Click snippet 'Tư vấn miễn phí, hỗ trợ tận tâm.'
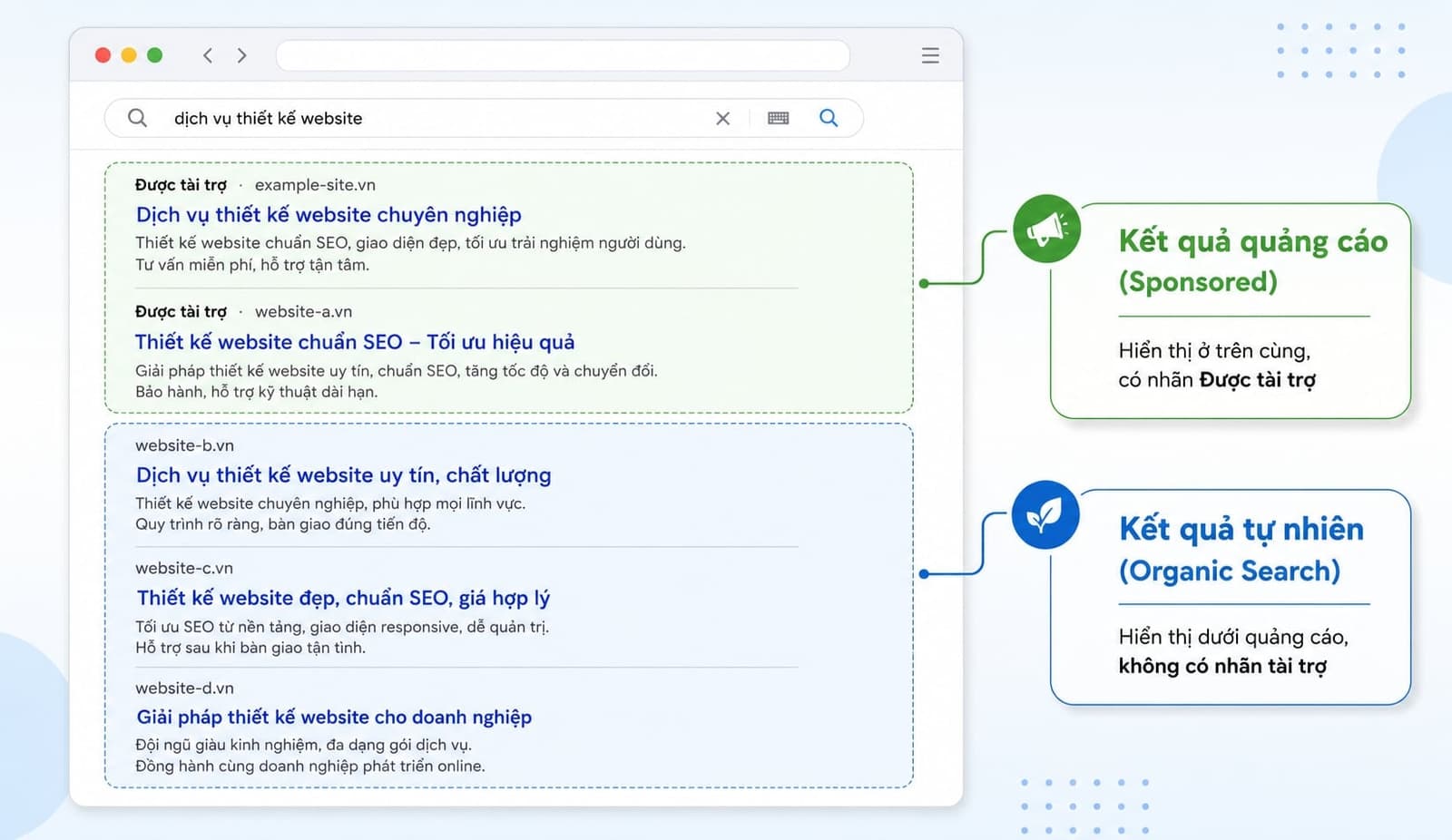 (x=252, y=265)
